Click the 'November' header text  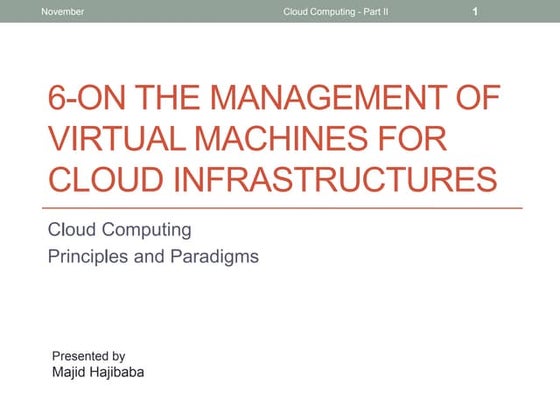pyautogui.click(x=62, y=12)
